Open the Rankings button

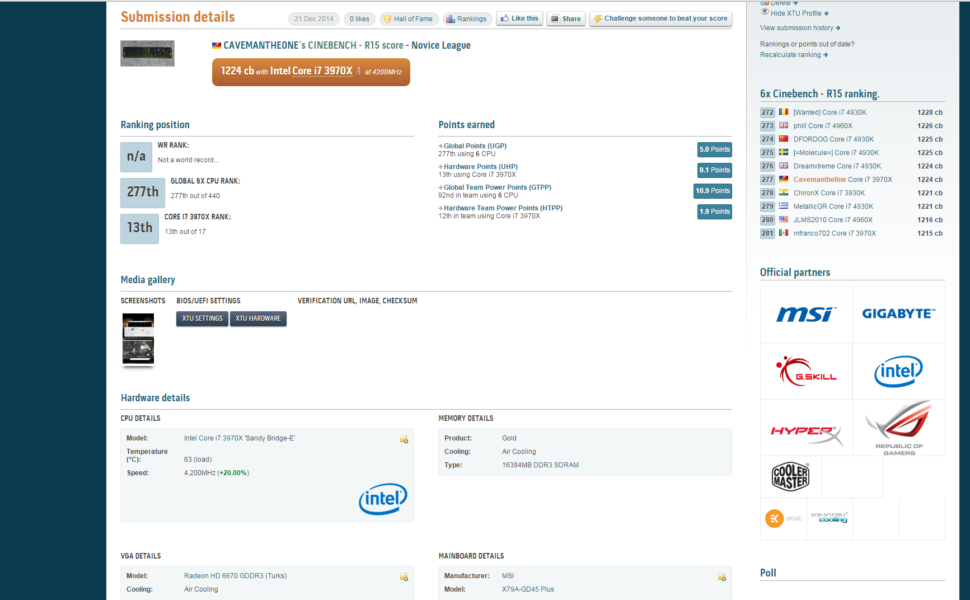pyautogui.click(x=467, y=19)
